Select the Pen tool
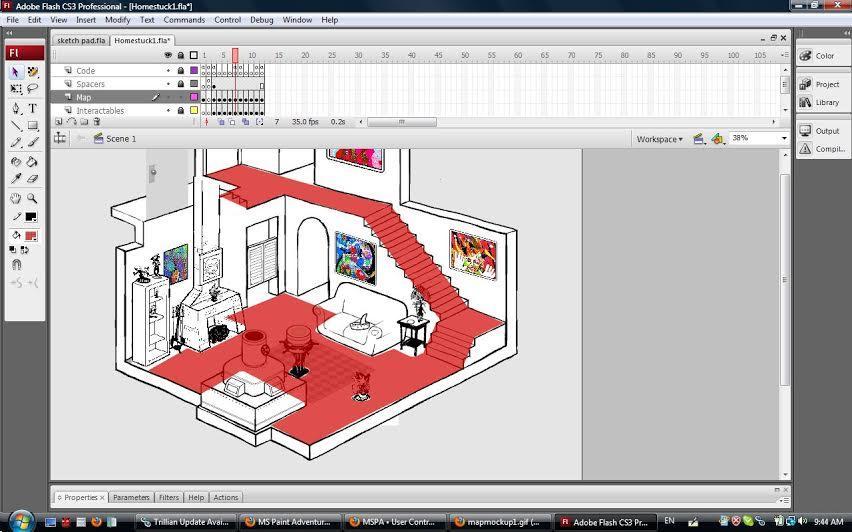Viewport: 852px width, 532px height. coord(16,108)
